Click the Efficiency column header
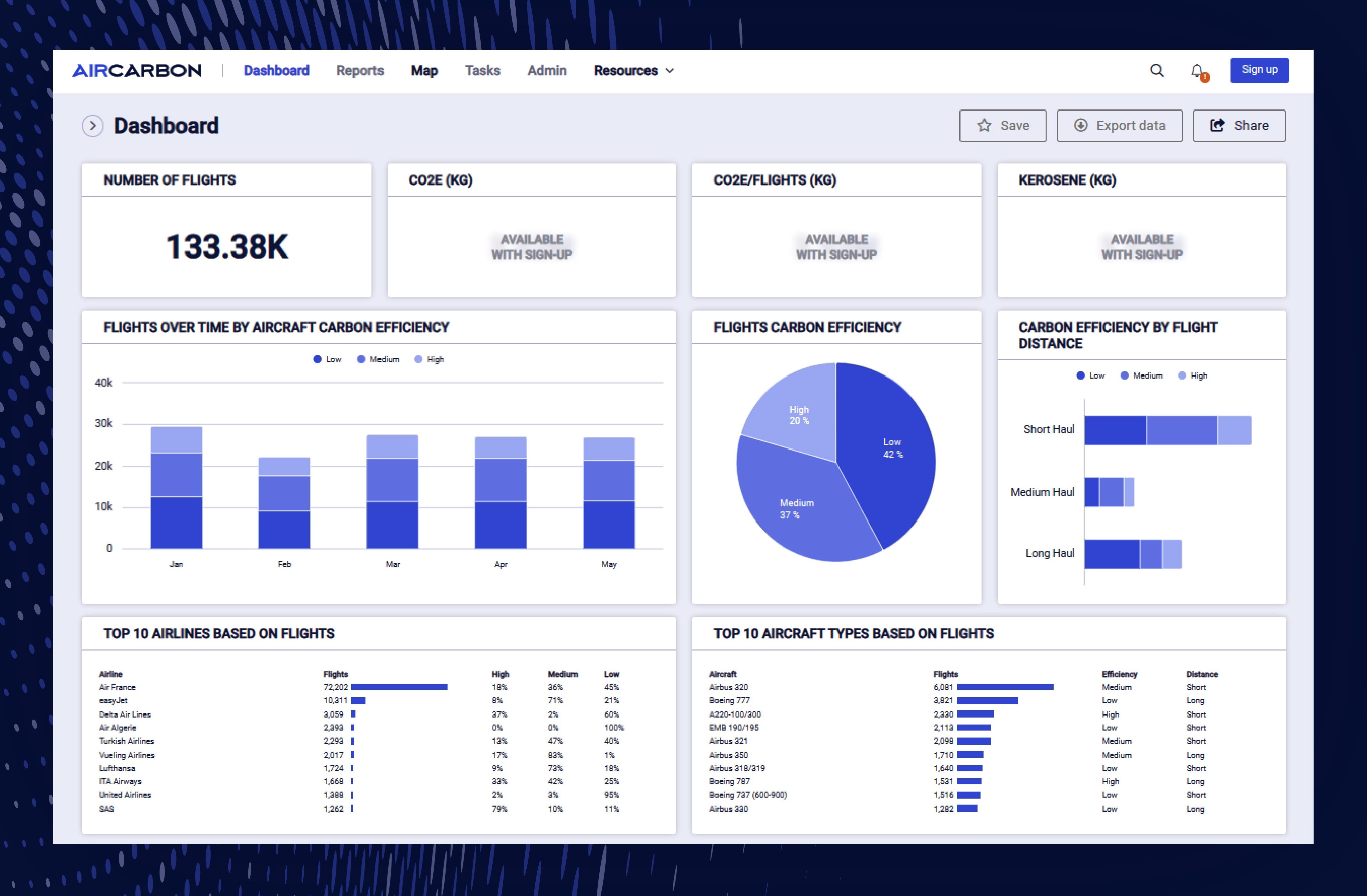 (1119, 674)
